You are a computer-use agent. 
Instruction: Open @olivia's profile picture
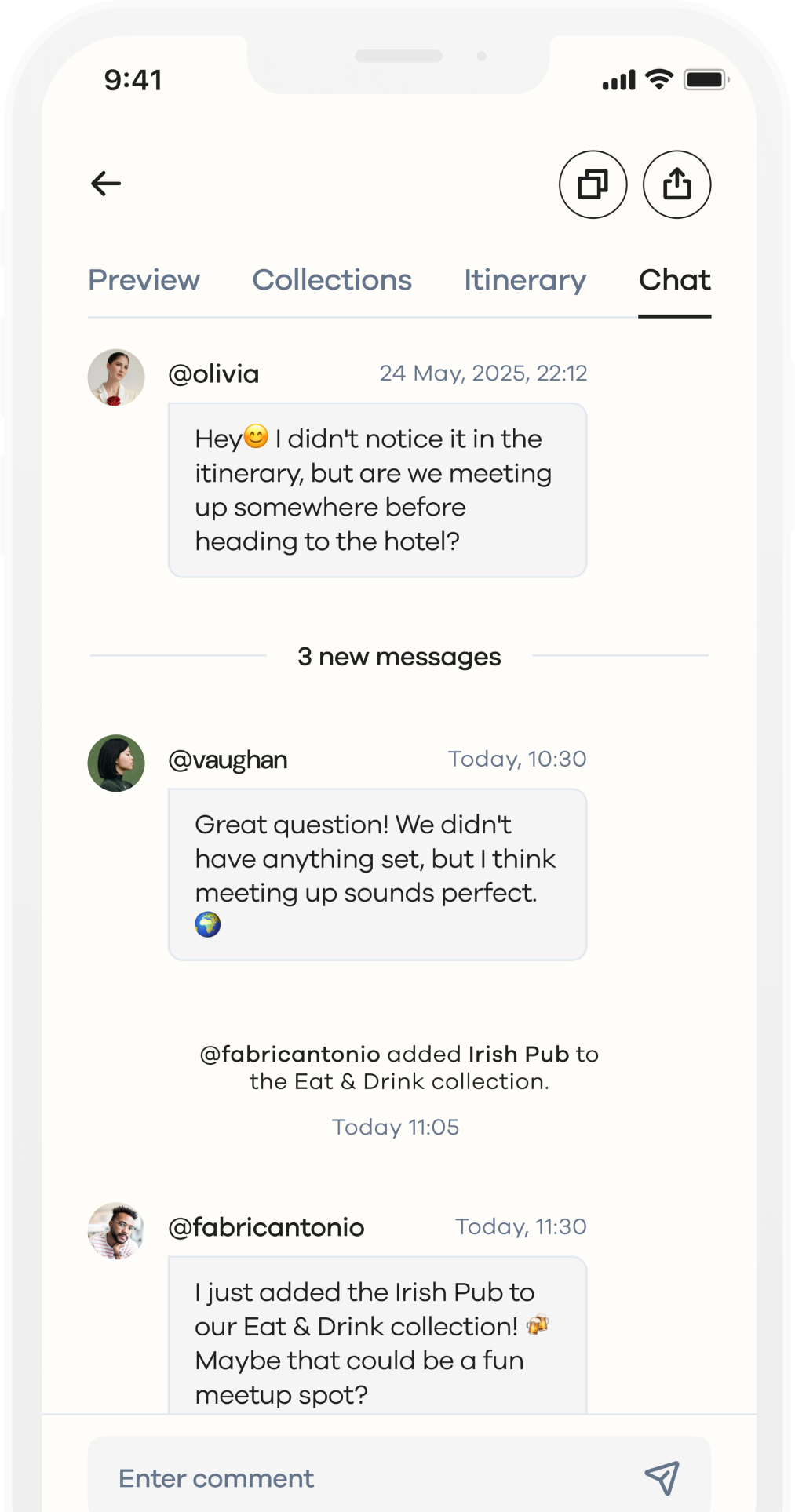pyautogui.click(x=116, y=377)
